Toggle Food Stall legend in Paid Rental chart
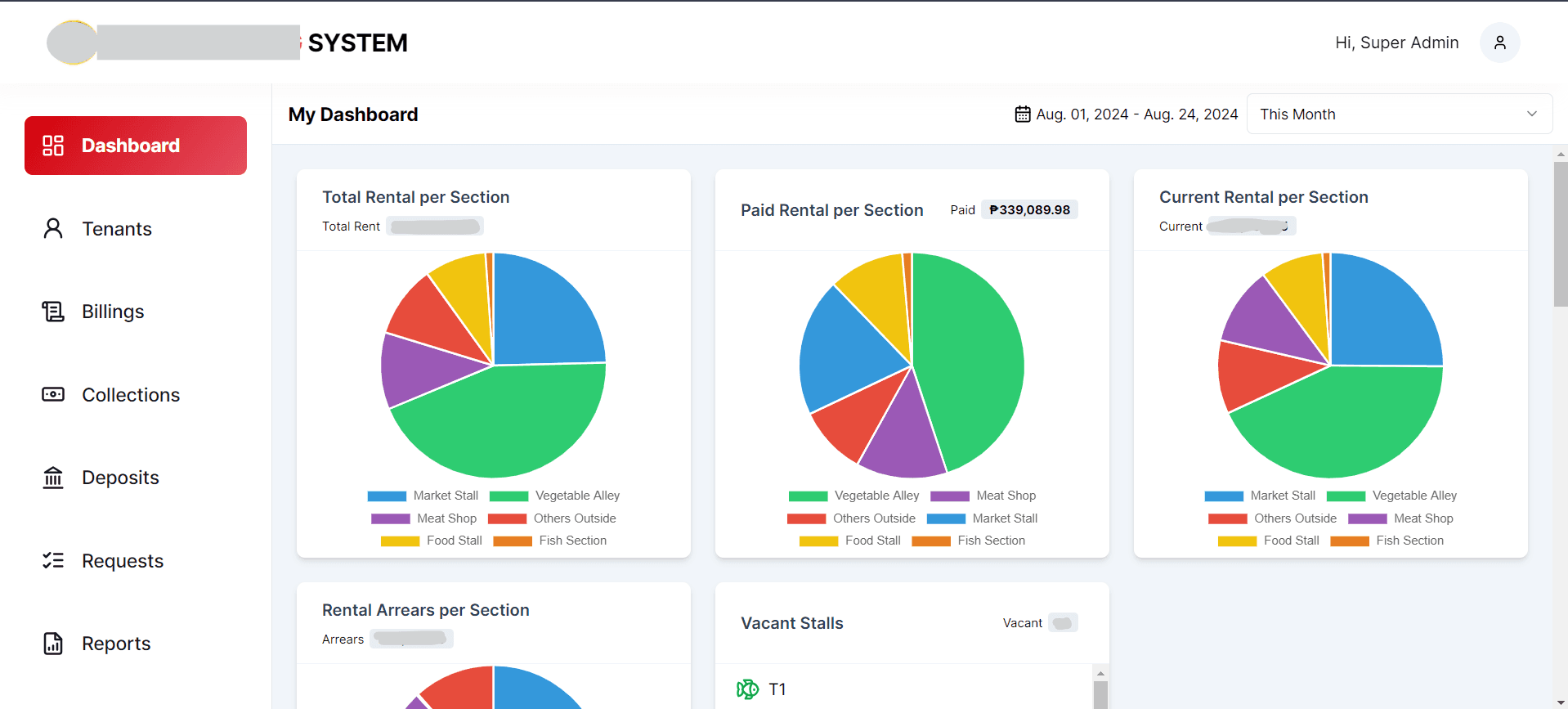 pyautogui.click(x=850, y=541)
